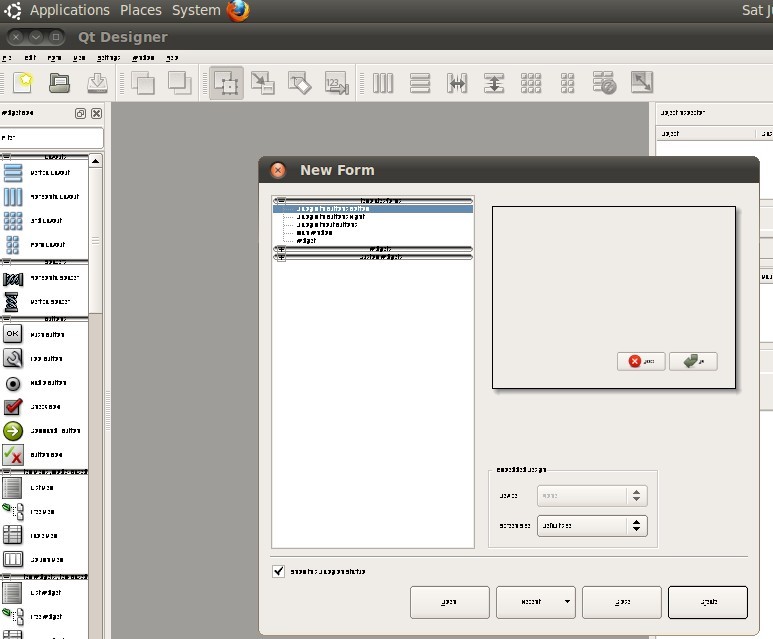The image size is (773, 639).
Task: Click Lay Out Horizontally in Splitter icon
Action: [x=457, y=83]
